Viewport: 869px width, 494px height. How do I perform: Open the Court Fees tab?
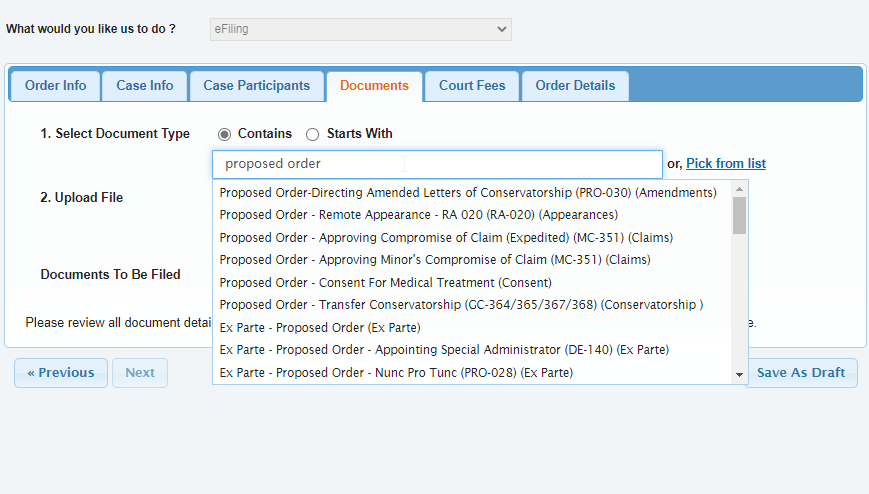pyautogui.click(x=472, y=86)
